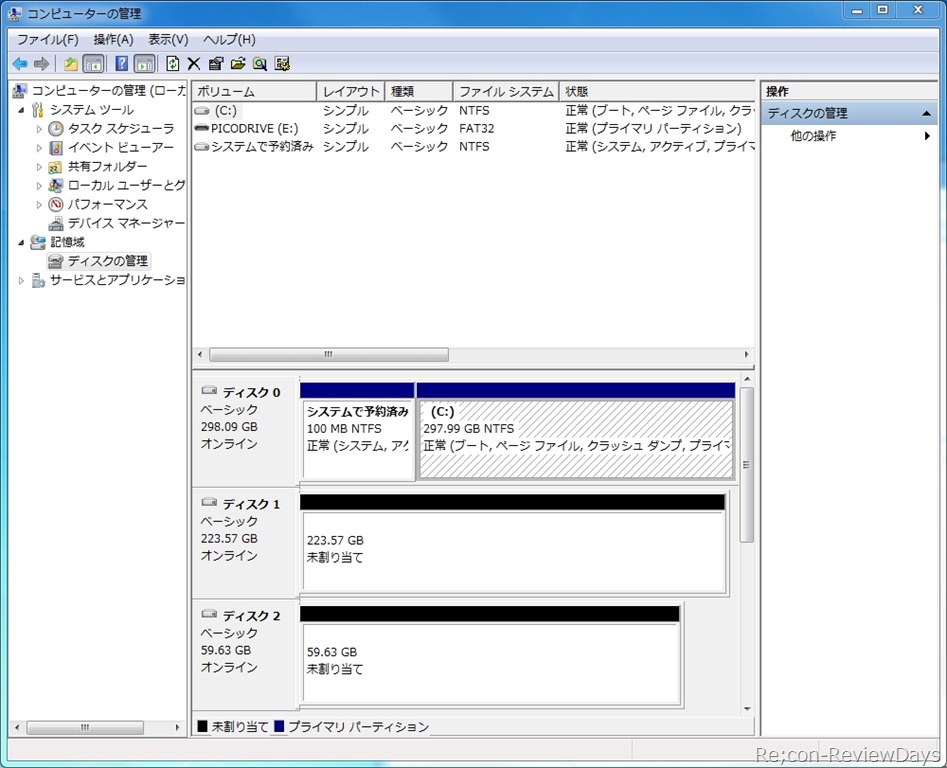Toggle the Show/Hide Action Pane icon
The width and height of the screenshot is (947, 768).
[145, 63]
